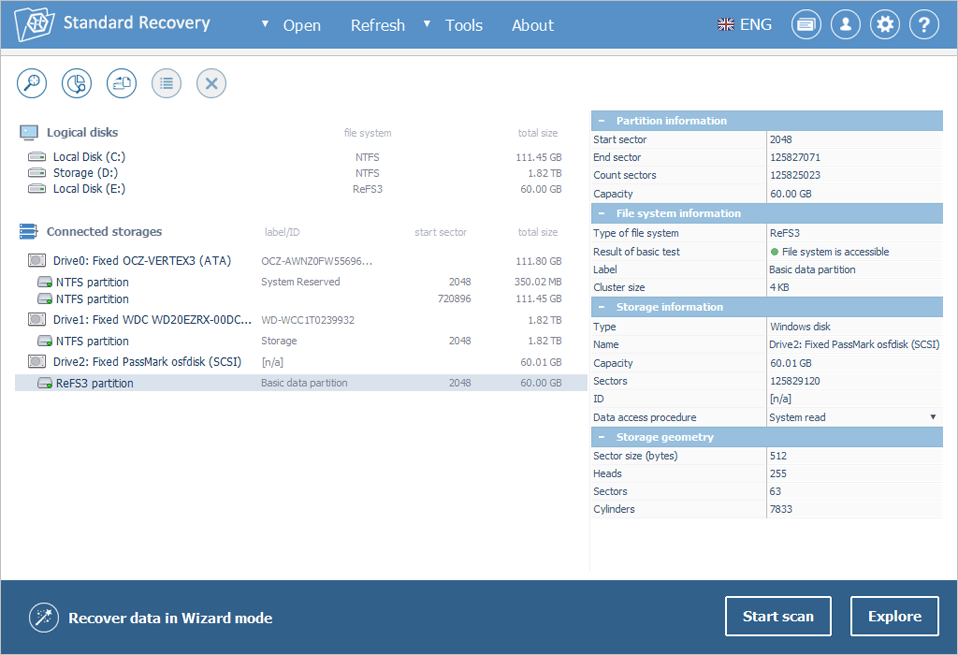Open the user account icon

click(845, 25)
